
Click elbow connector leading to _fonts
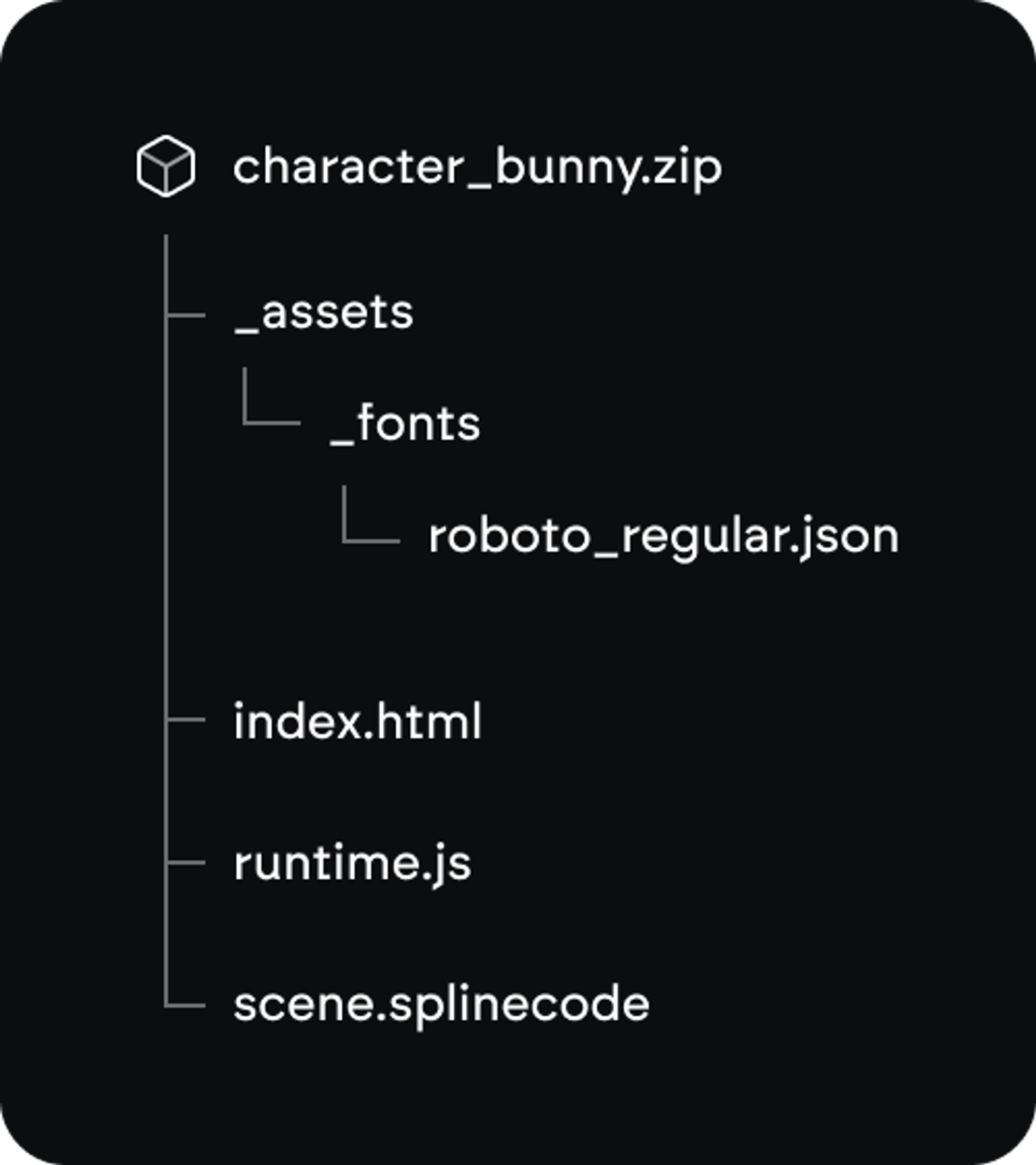[268, 423]
